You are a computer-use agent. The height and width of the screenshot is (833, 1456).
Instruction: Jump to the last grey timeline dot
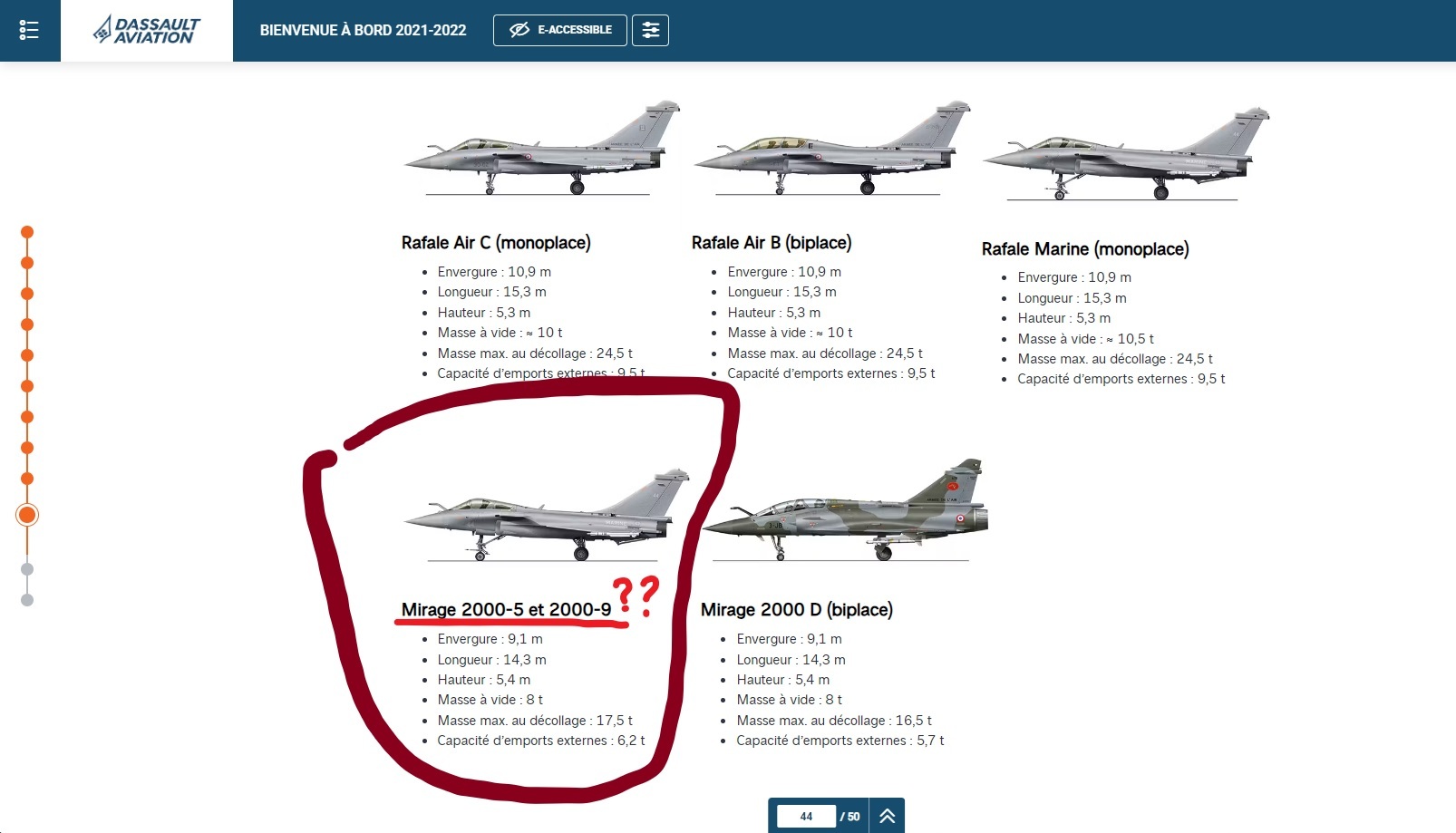[x=27, y=600]
